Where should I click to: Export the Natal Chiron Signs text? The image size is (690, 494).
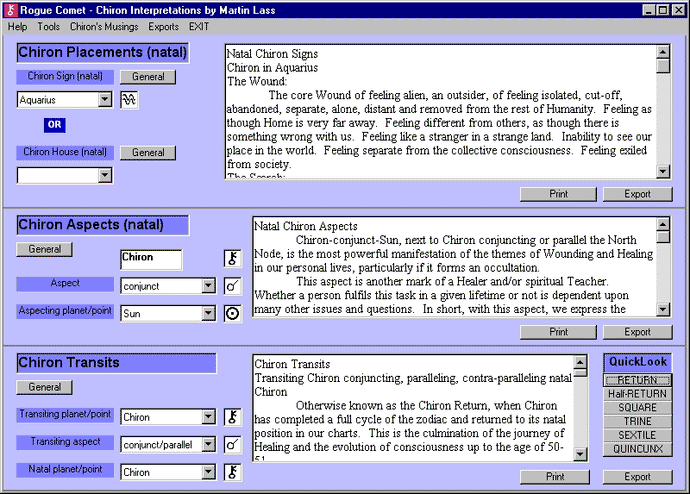click(637, 194)
